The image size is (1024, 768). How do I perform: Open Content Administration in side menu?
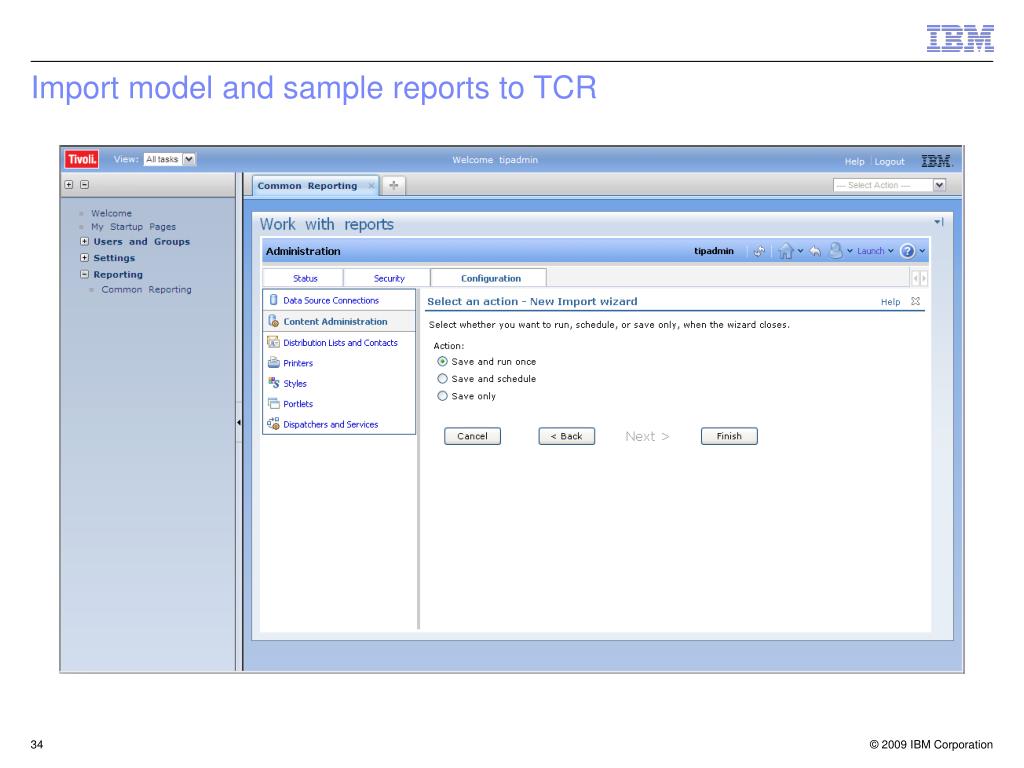click(x=335, y=321)
